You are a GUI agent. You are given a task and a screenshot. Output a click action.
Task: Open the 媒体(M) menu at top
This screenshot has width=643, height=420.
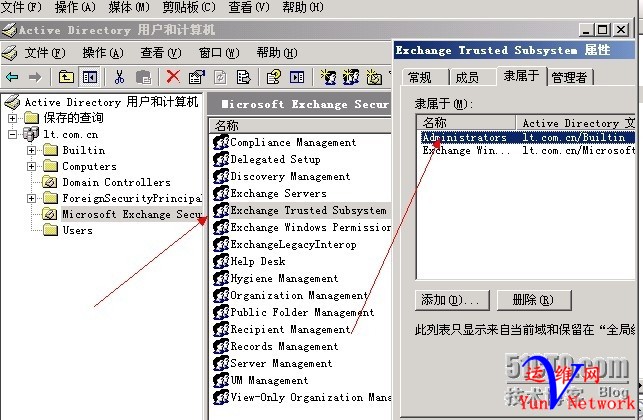(129, 7)
